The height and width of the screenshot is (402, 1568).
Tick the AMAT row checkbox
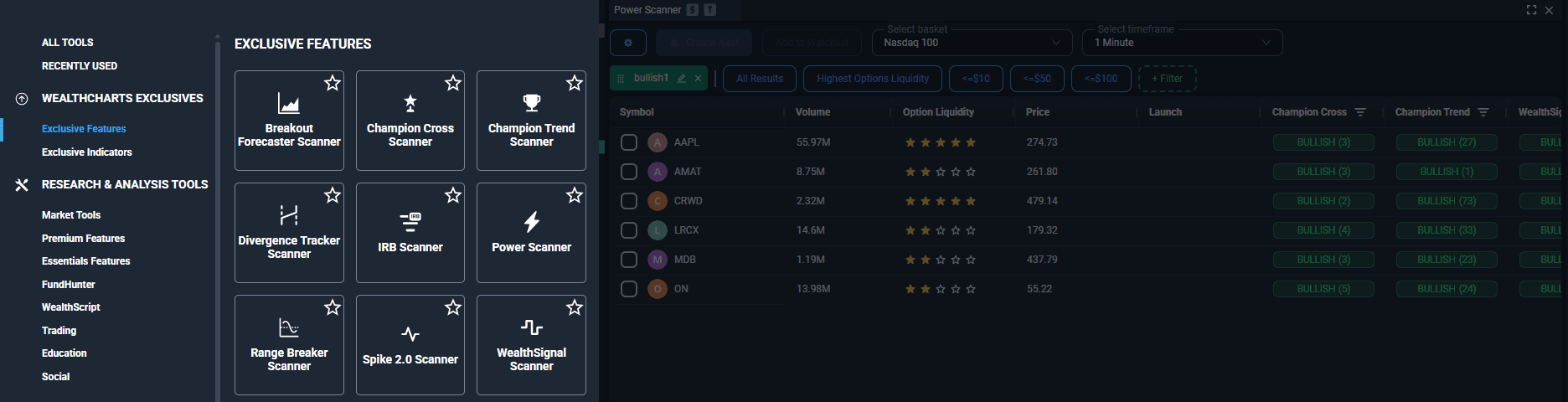click(629, 172)
